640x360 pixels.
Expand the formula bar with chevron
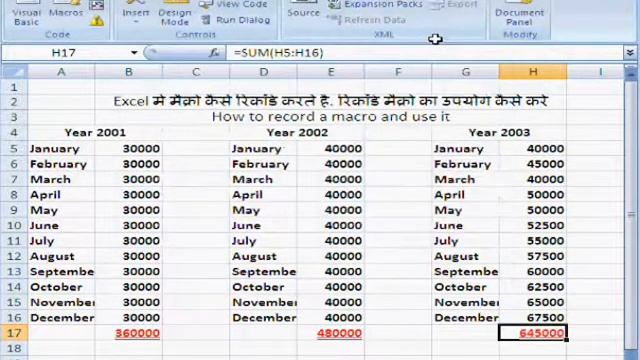630,53
